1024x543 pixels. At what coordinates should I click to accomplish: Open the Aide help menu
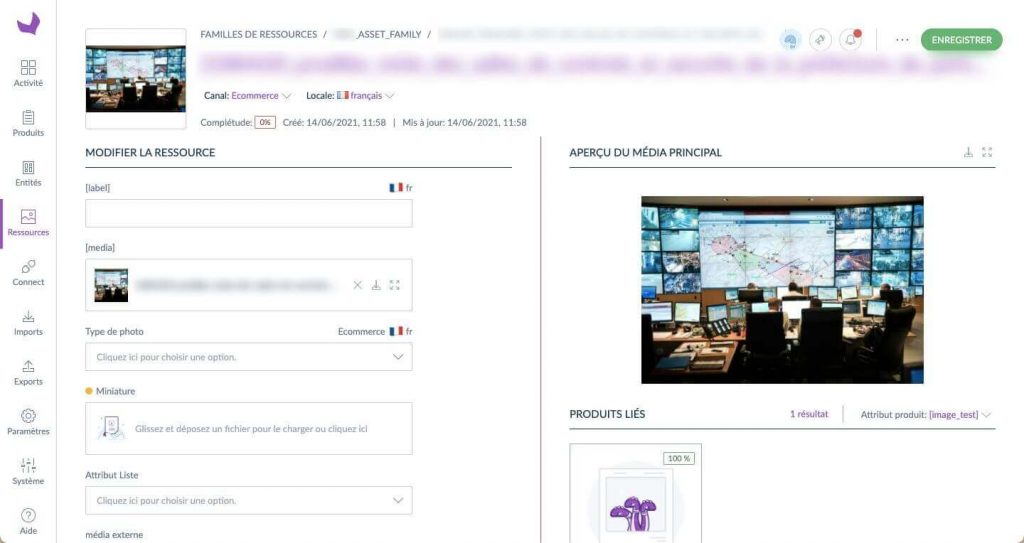pos(28,521)
